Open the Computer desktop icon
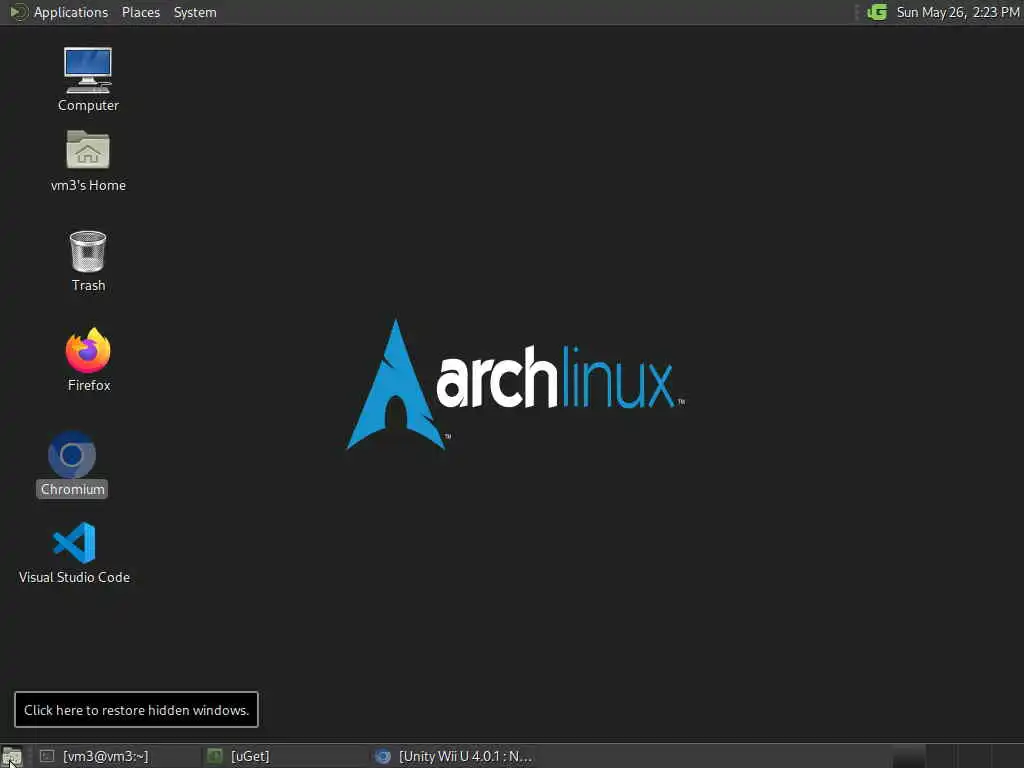The width and height of the screenshot is (1024, 768). 88,79
